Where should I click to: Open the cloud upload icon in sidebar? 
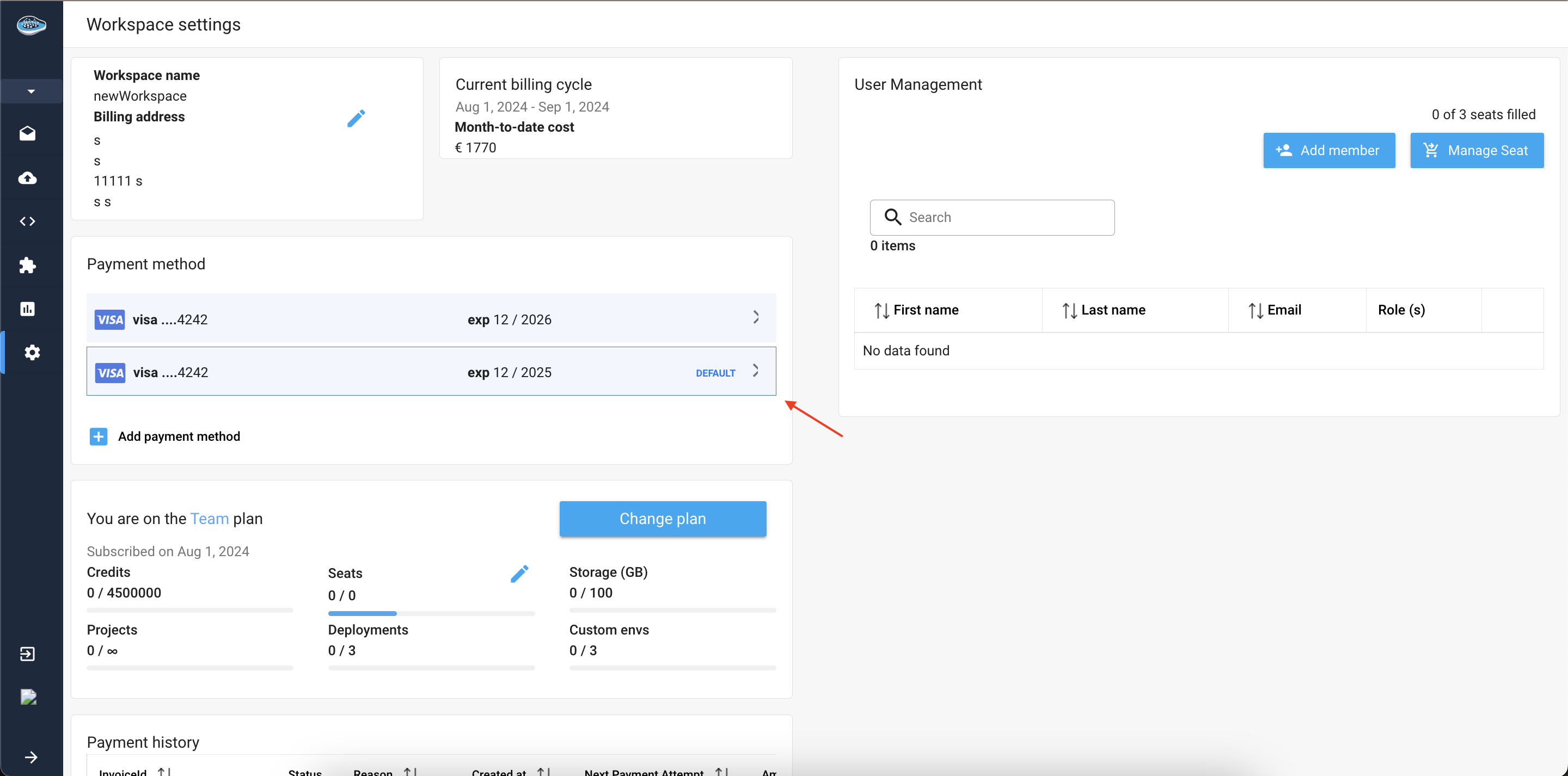[27, 178]
